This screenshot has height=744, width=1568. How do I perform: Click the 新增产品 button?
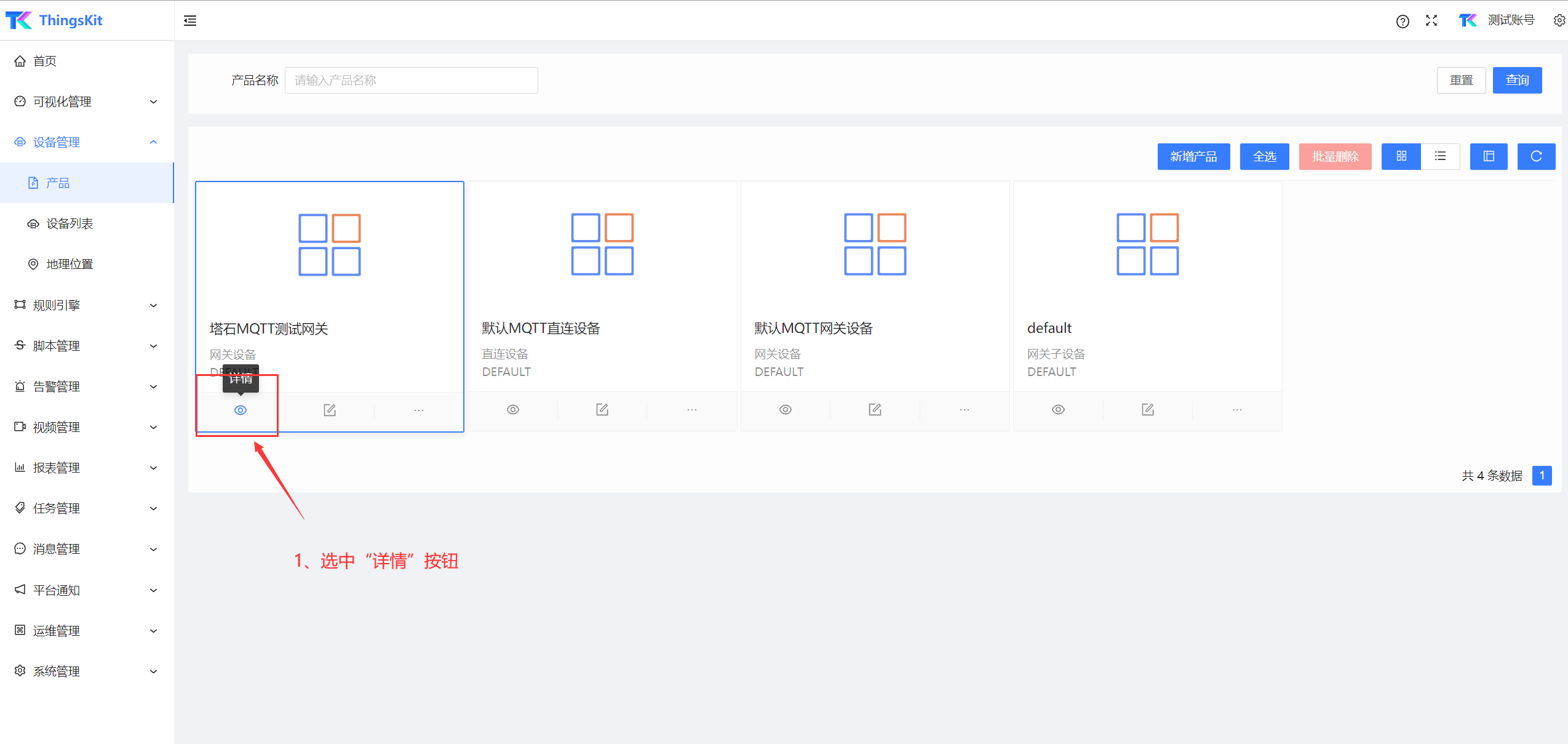click(1193, 156)
